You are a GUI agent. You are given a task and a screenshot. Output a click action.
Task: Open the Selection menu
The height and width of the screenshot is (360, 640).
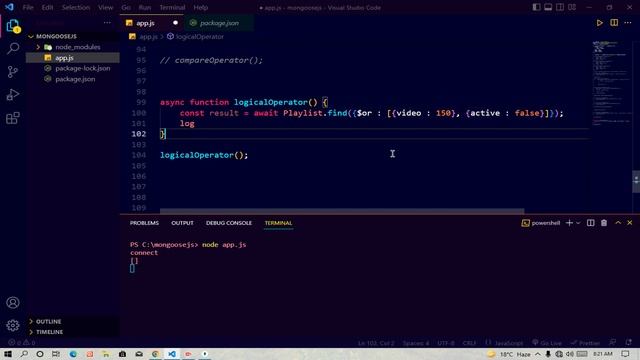pyautogui.click(x=76, y=7)
